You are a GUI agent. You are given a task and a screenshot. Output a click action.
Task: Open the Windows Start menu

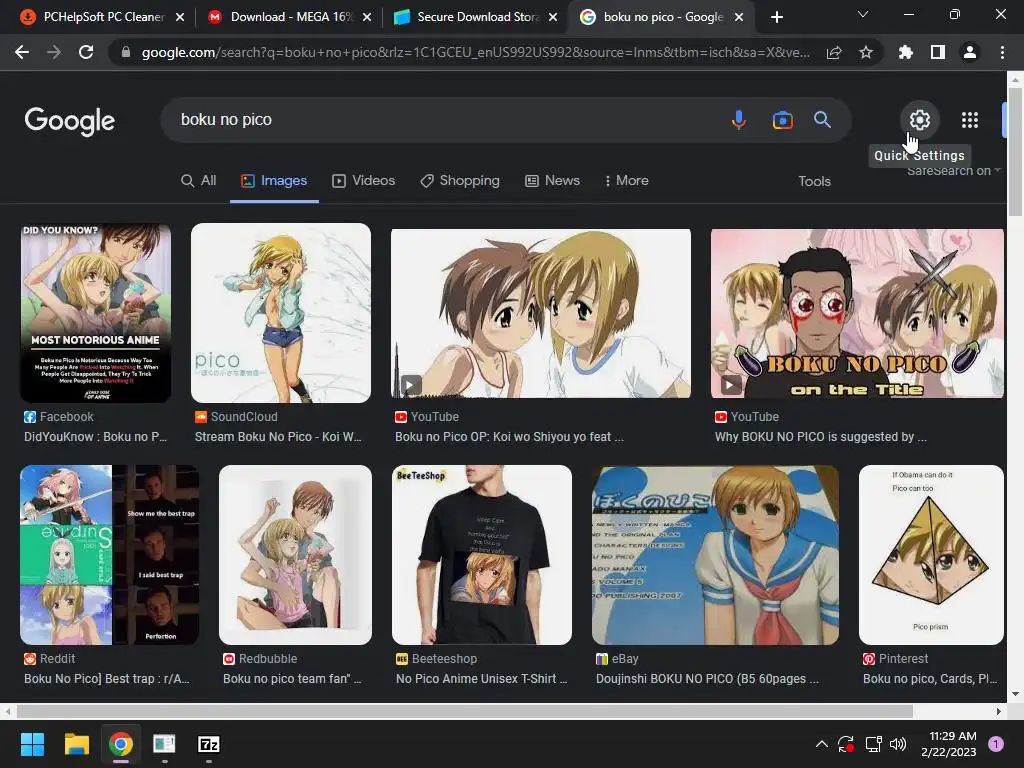pos(32,744)
